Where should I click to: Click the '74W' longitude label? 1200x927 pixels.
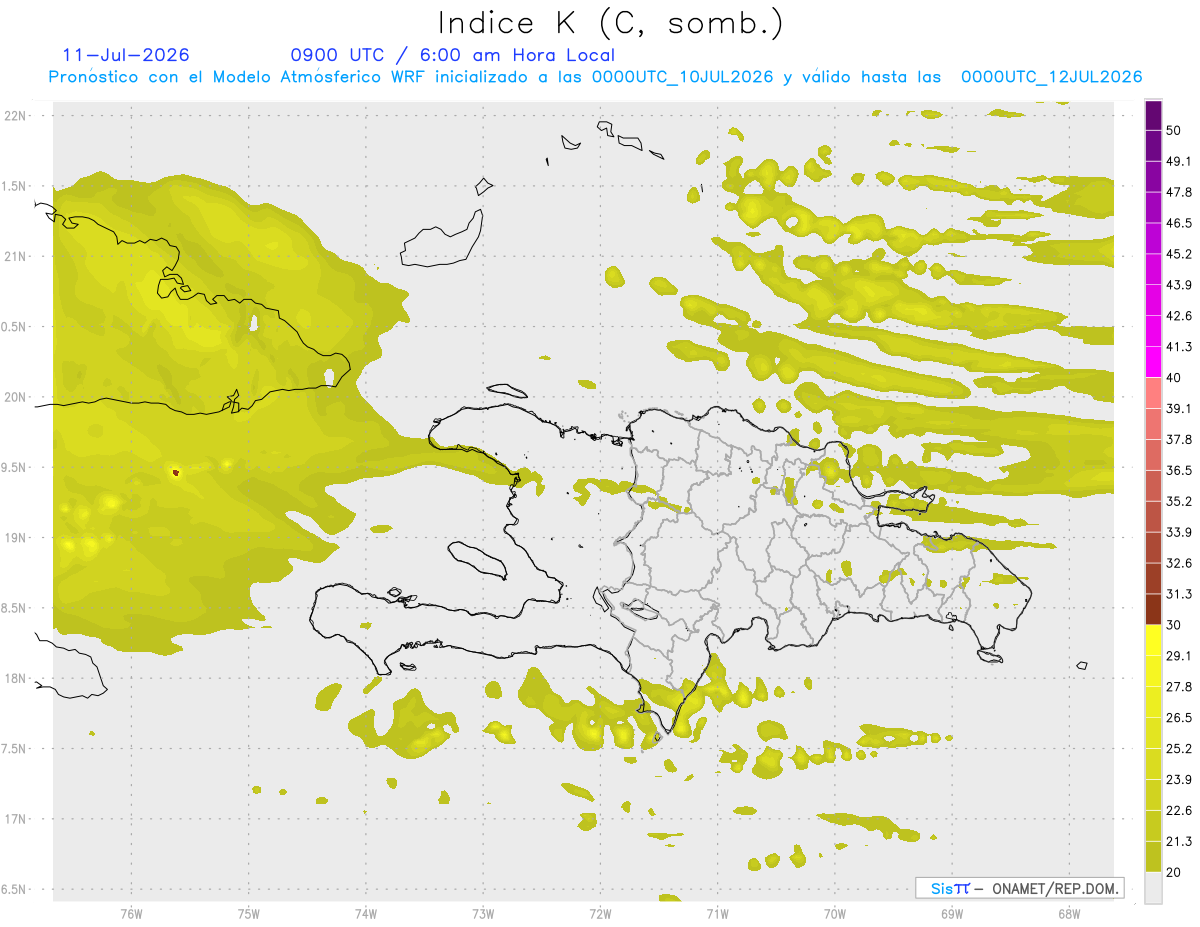click(x=366, y=913)
